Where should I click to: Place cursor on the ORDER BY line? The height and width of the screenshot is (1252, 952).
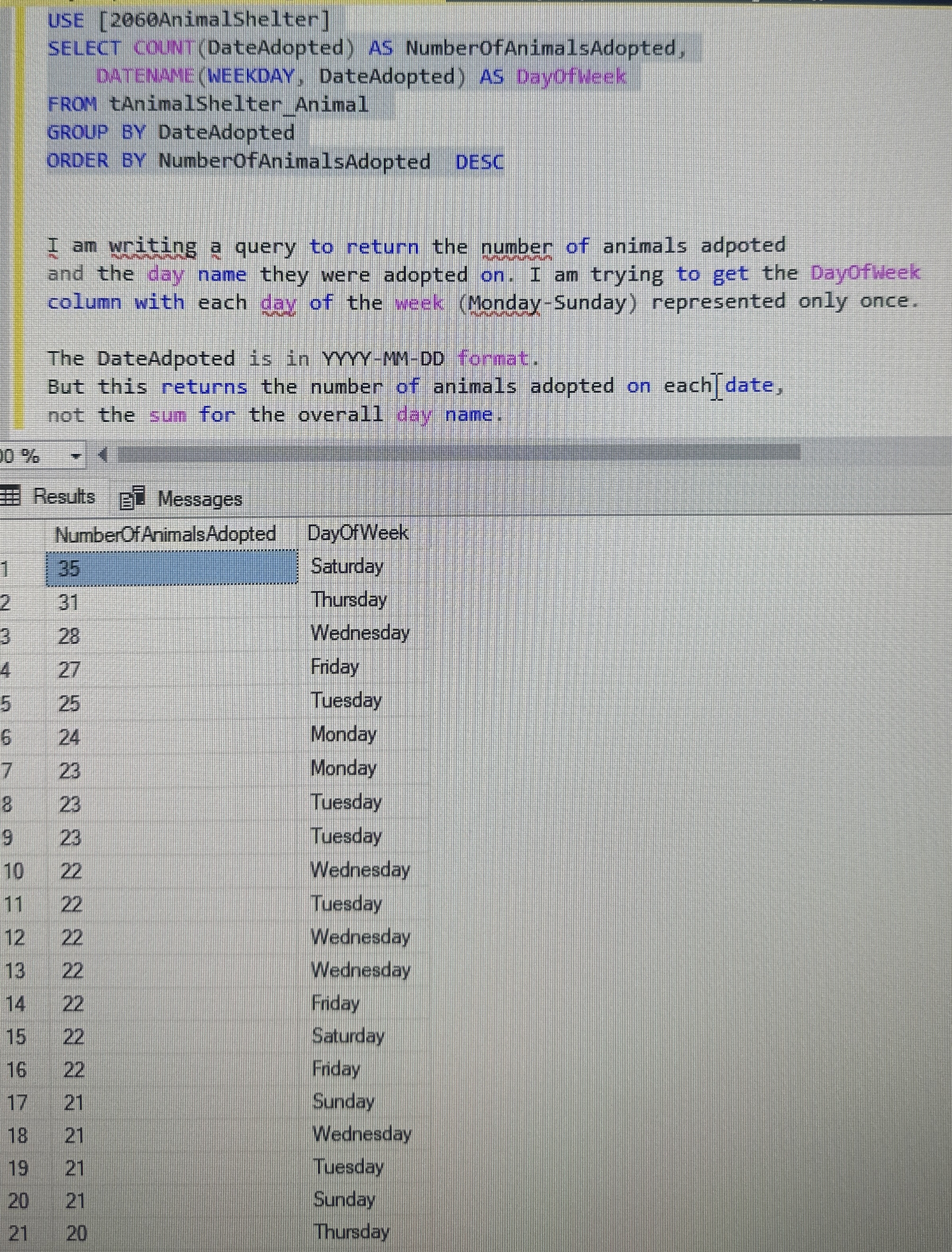[x=272, y=161]
